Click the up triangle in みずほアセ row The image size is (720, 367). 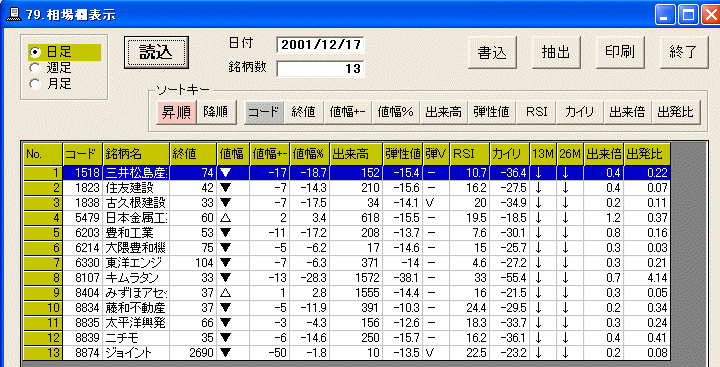tap(225, 293)
